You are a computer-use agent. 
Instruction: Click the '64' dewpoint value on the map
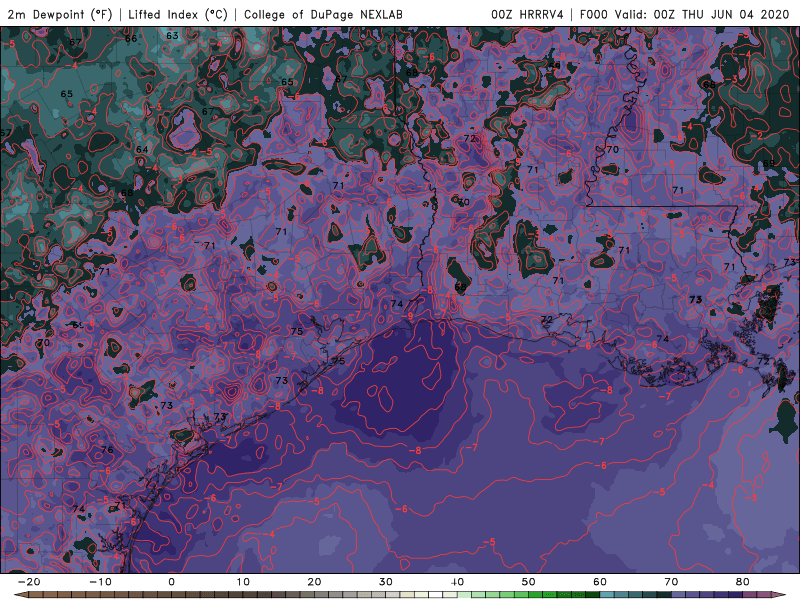pos(142,149)
